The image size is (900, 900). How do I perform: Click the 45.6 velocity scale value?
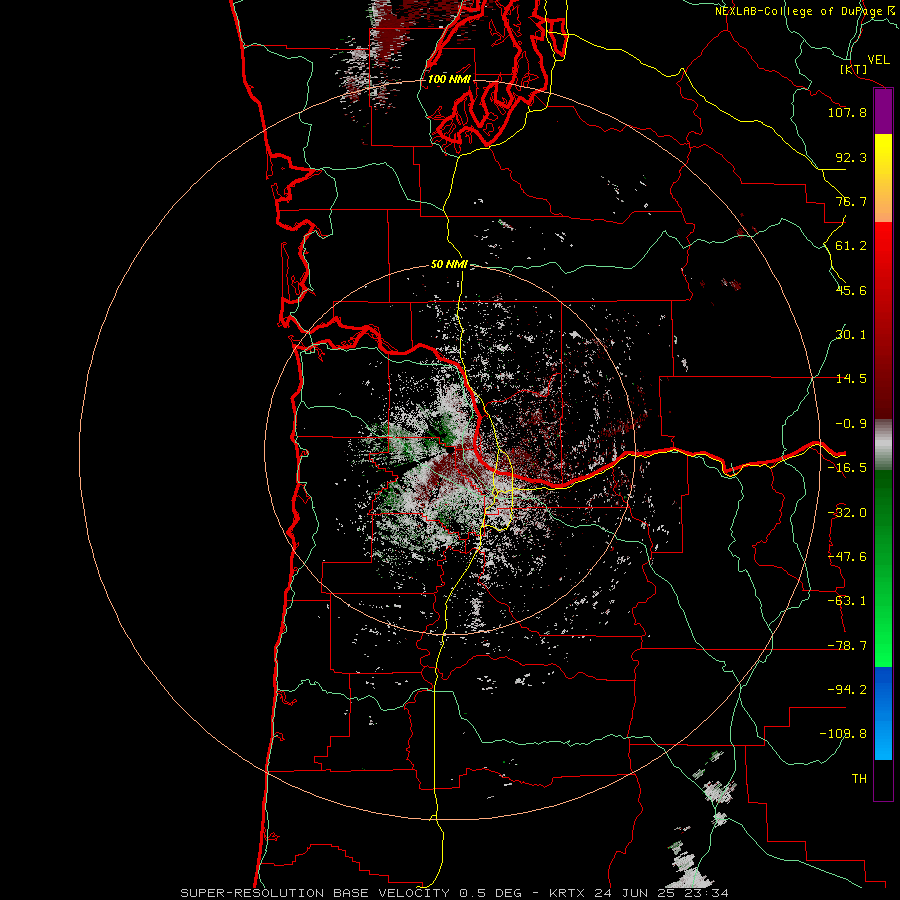pos(851,290)
